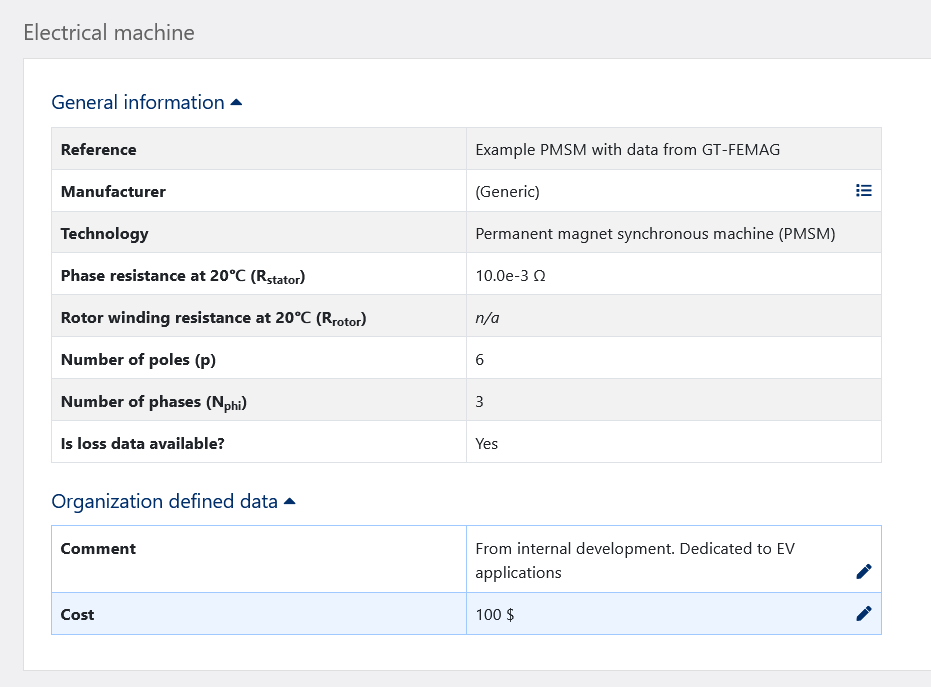931x687 pixels.
Task: Click the 100 $ cost value
Action: coord(495,614)
